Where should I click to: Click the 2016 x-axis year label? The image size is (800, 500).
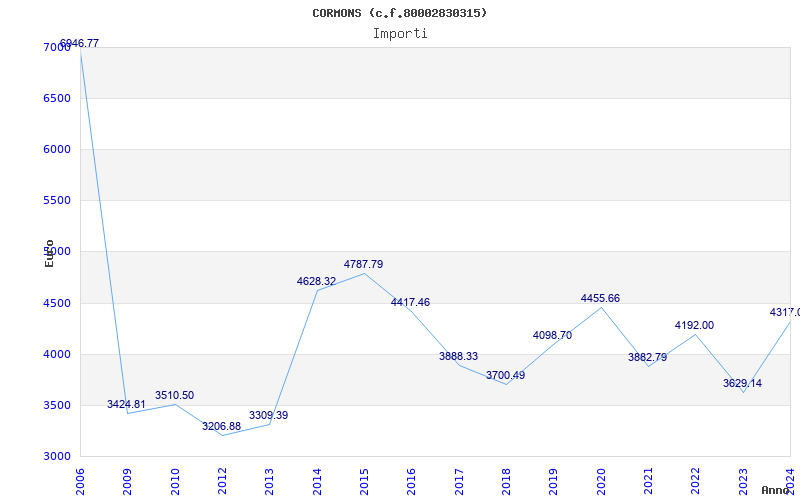(x=411, y=482)
